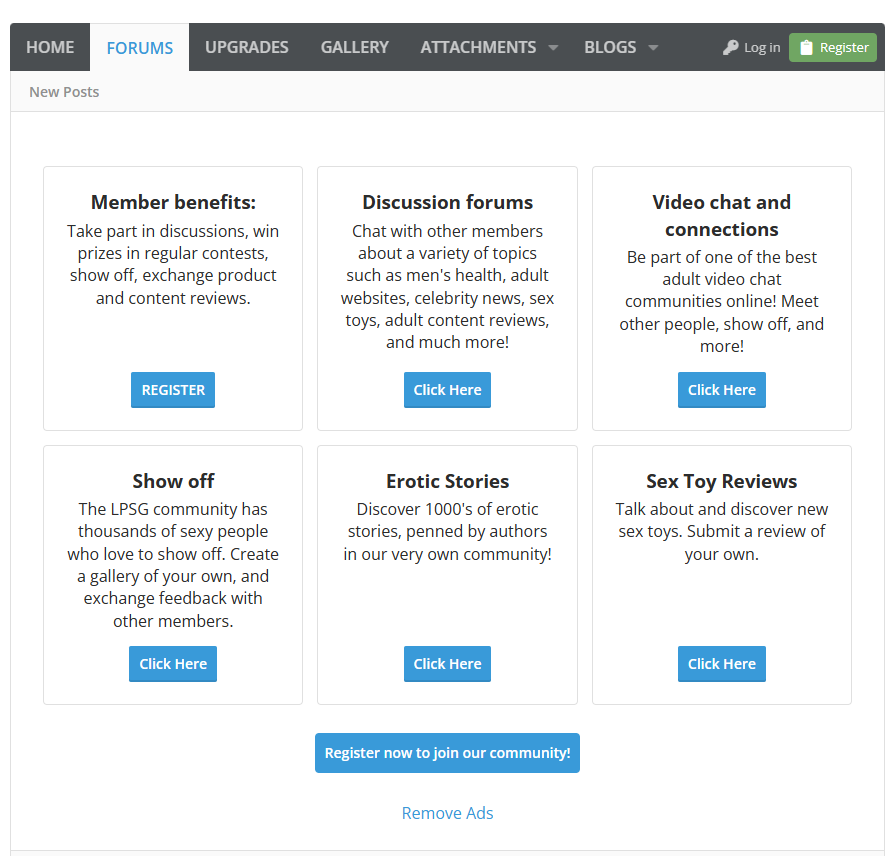Click text 'Chat with other members'
The width and height of the screenshot is (892, 856).
pyautogui.click(x=447, y=231)
